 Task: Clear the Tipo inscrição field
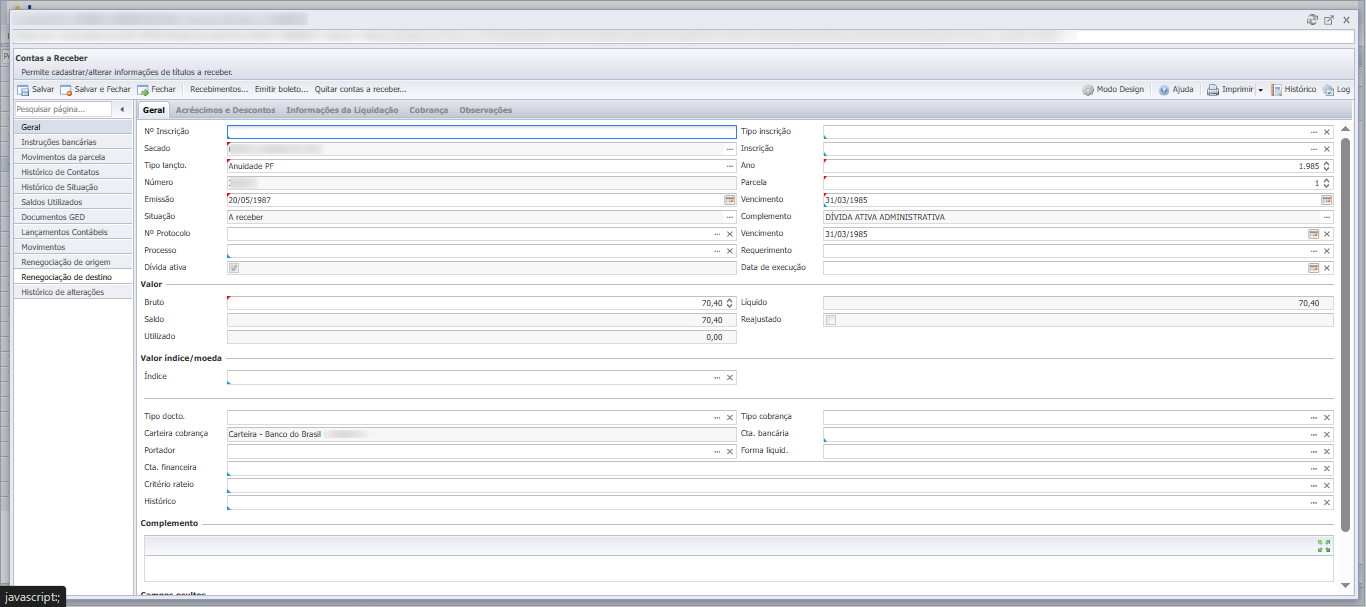click(1327, 132)
